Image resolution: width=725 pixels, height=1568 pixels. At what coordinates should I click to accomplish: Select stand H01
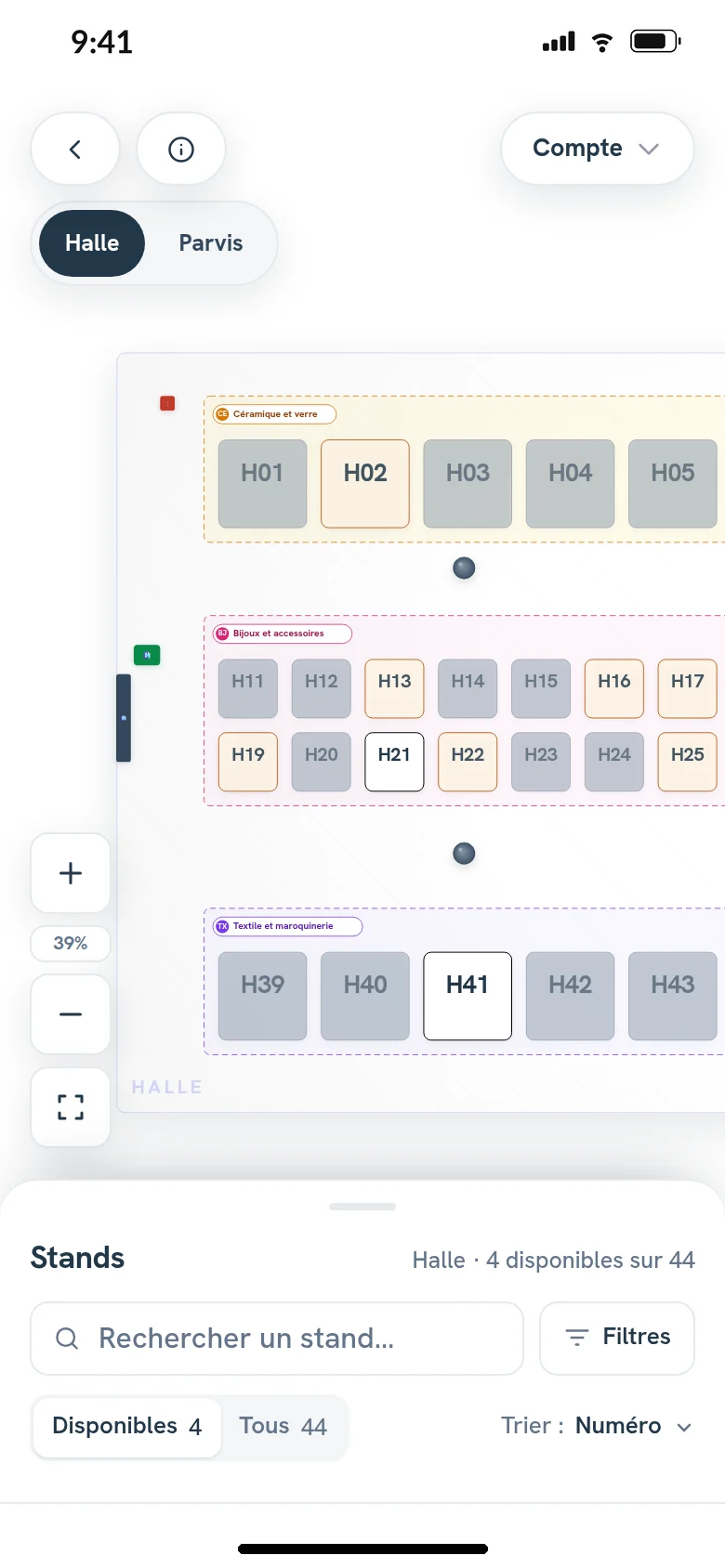click(x=262, y=484)
